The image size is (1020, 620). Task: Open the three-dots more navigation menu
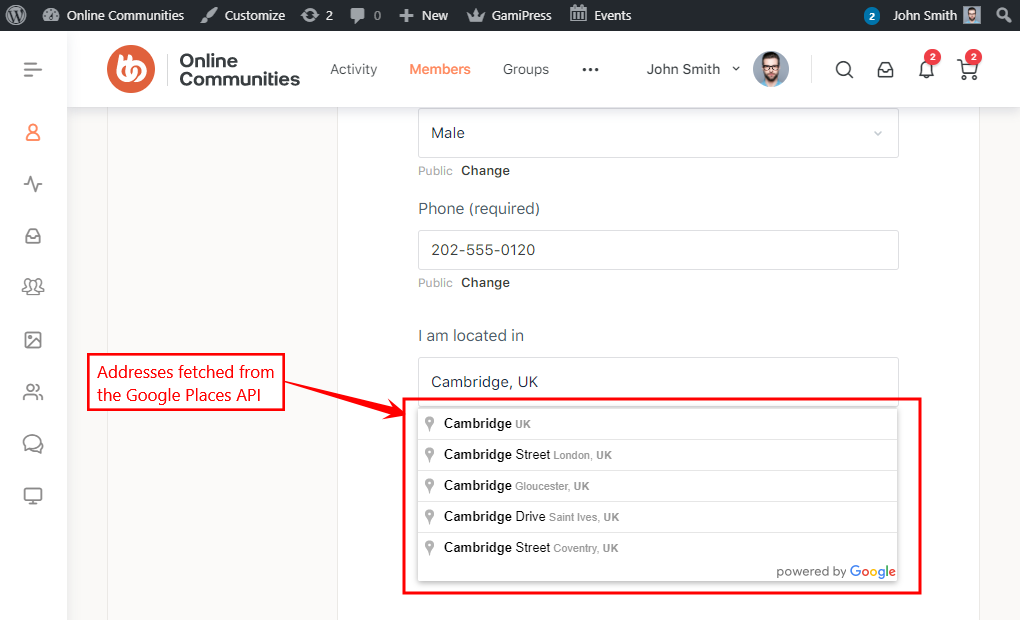tap(590, 70)
